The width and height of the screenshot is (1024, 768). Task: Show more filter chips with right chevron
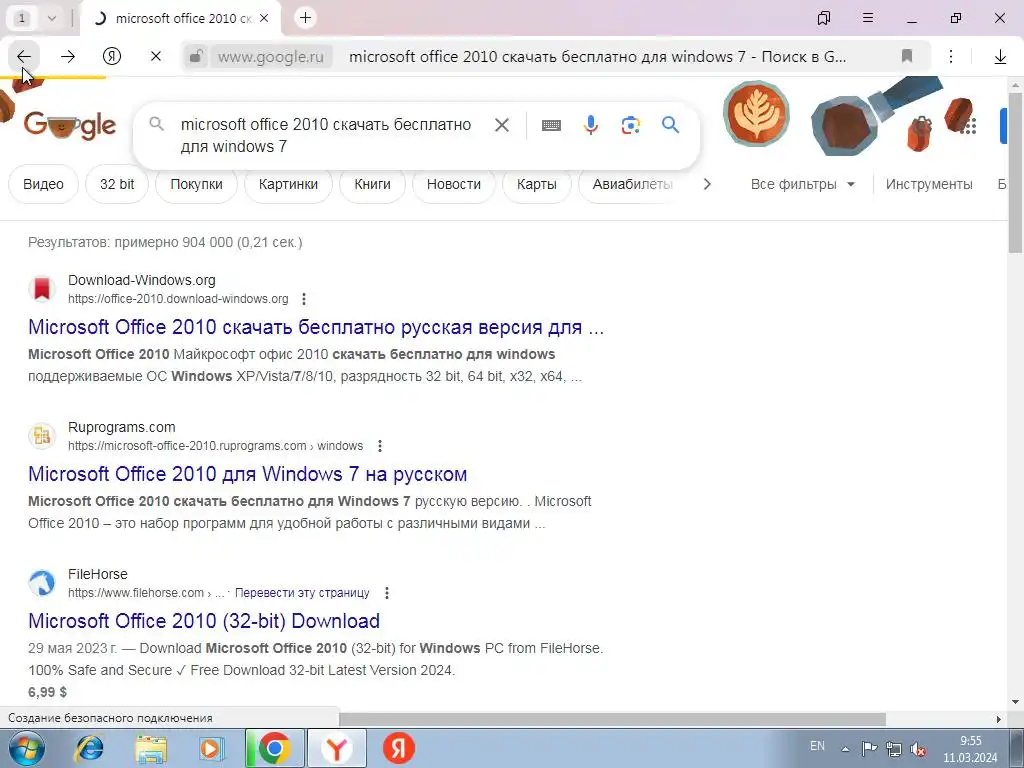pyautogui.click(x=707, y=184)
